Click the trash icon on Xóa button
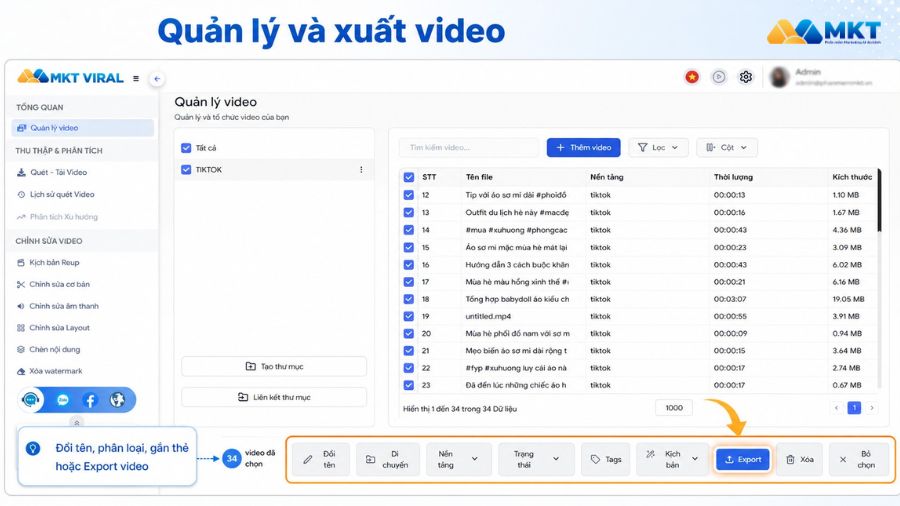The image size is (900, 506). (790, 460)
